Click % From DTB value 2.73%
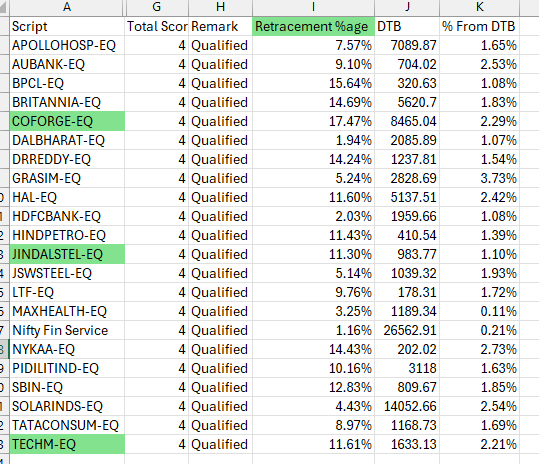 480,350
